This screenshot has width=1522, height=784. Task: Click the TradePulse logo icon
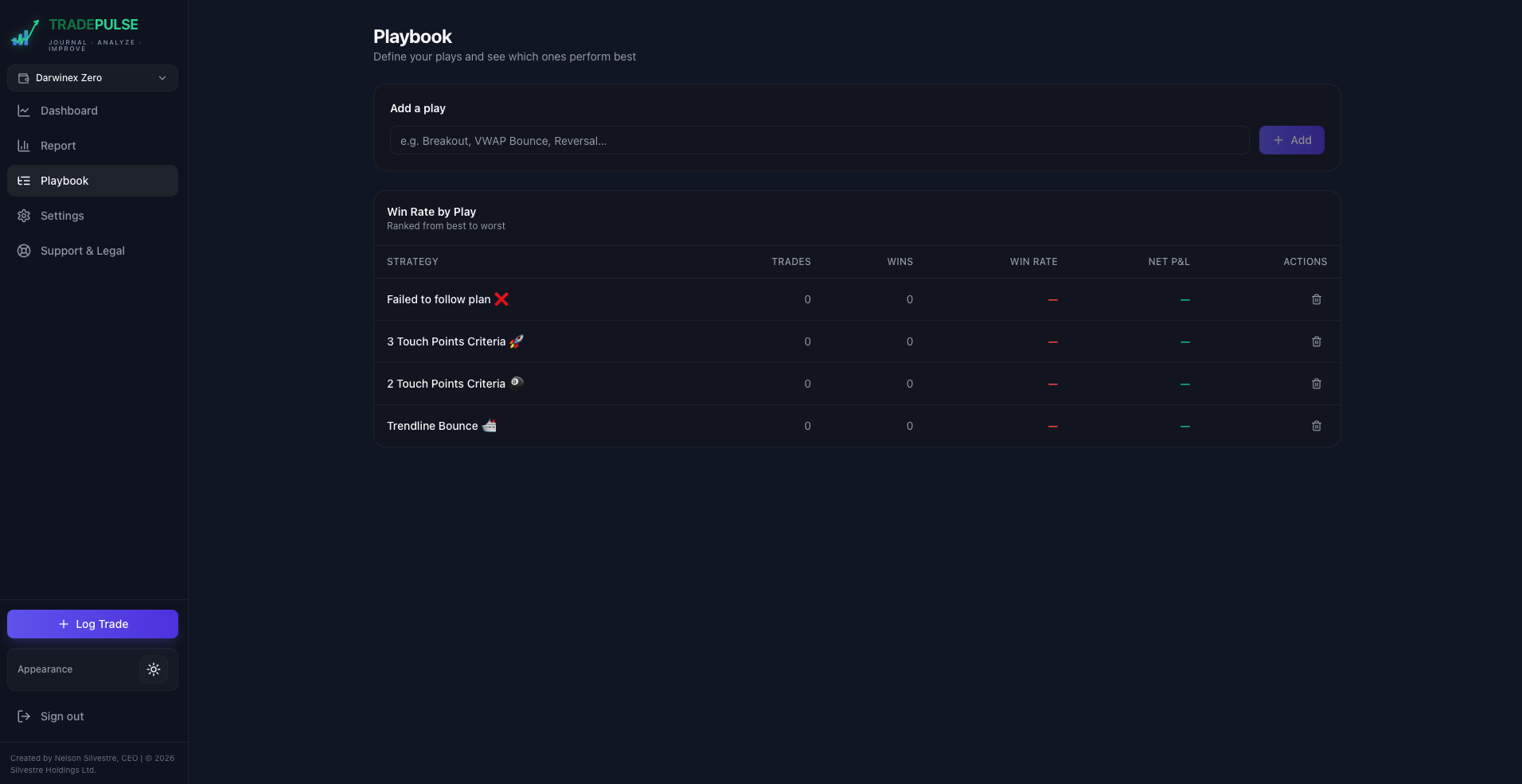tap(25, 33)
